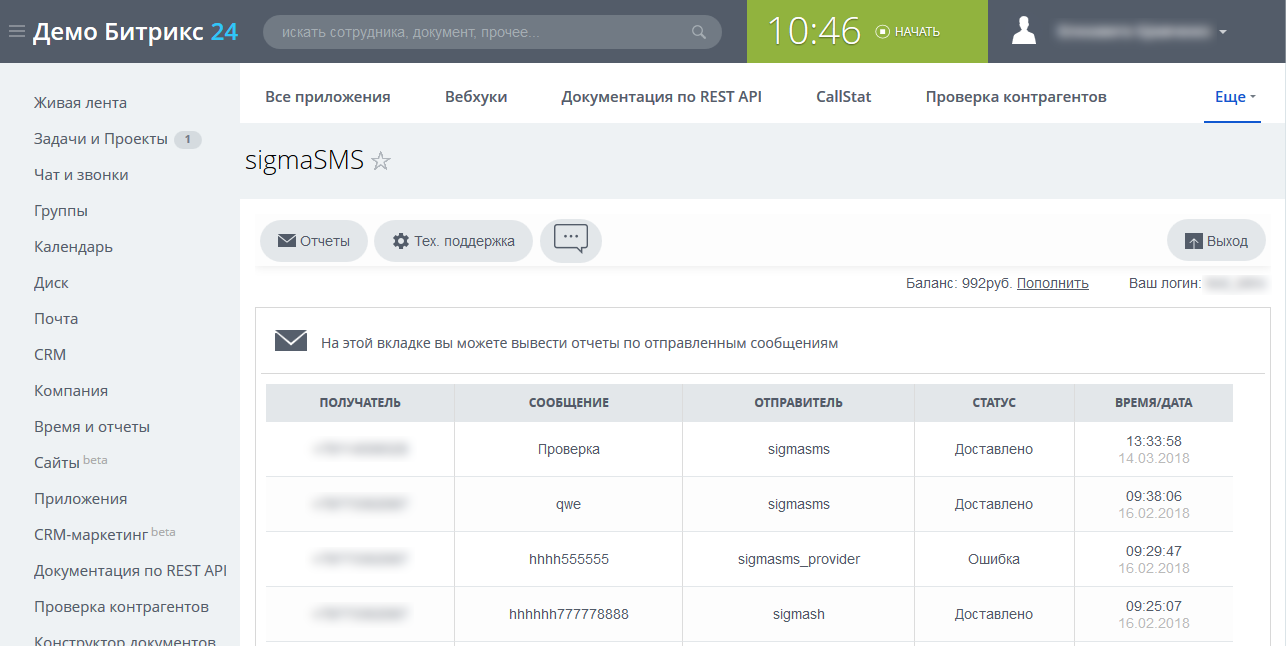Click the Выход logout button
Screen dimensions: 1286x646
point(1216,241)
